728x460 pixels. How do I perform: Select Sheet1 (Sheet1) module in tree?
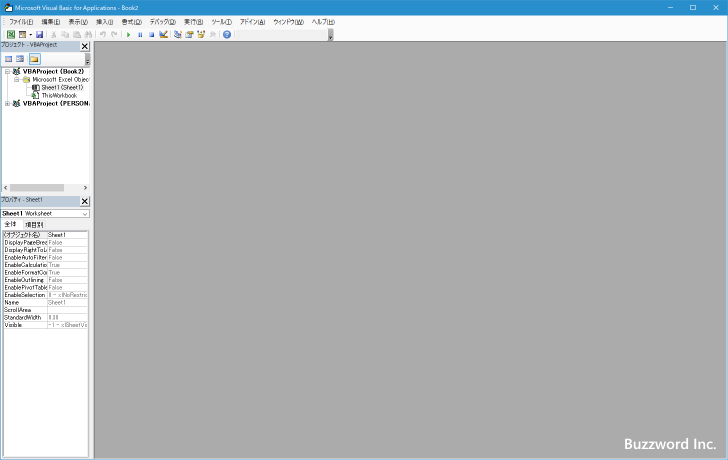coord(62,87)
